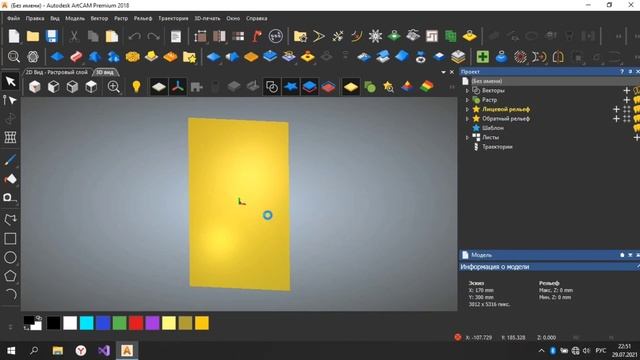
Task: Open the view tabs dropdown arrow
Action: click(443, 72)
